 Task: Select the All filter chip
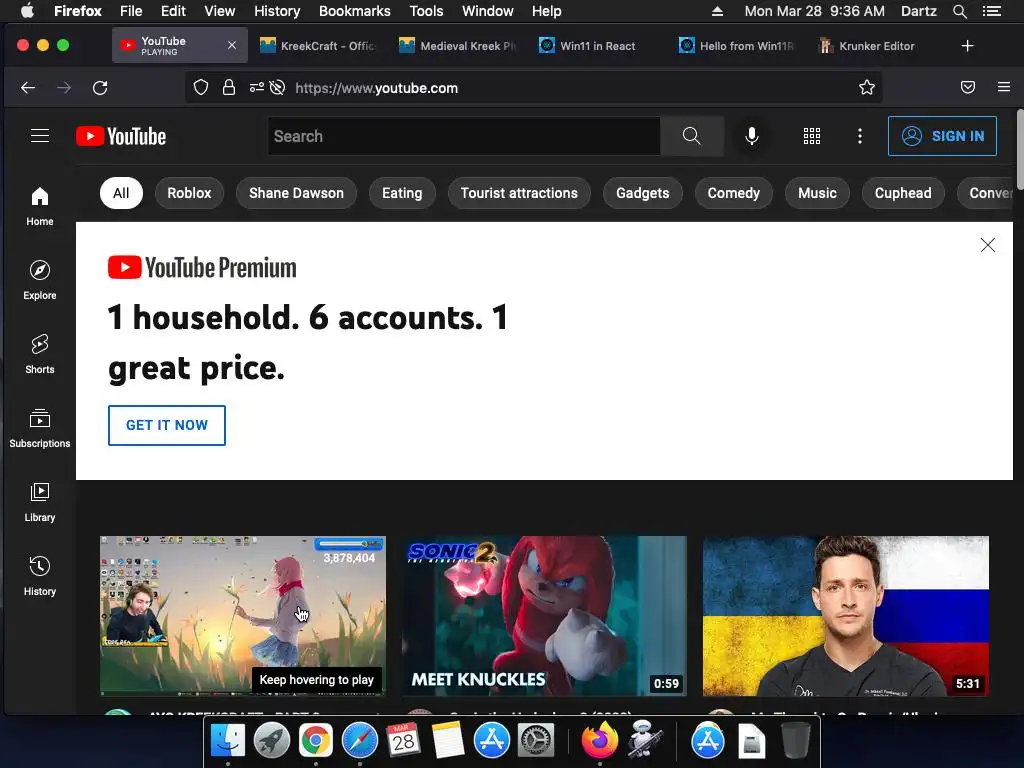[121, 193]
